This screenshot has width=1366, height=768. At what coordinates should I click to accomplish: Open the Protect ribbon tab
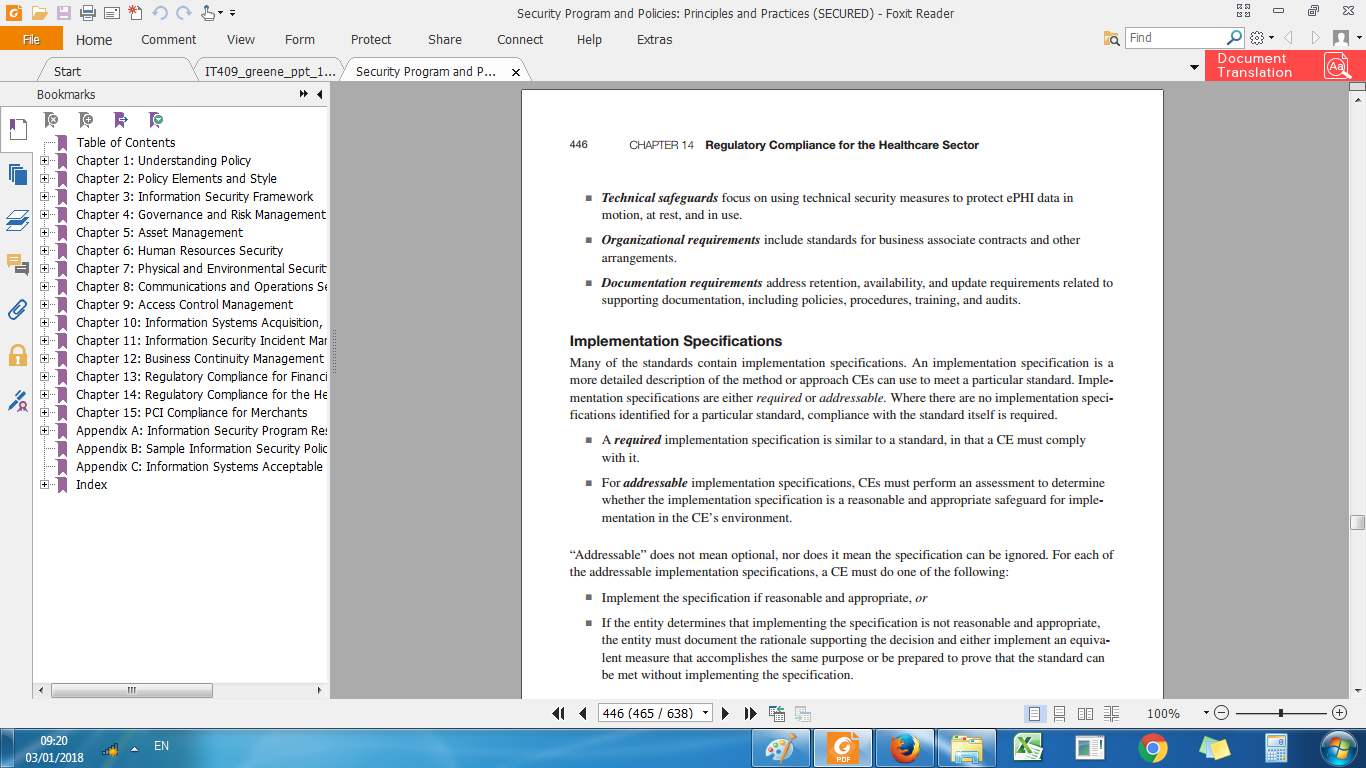[370, 40]
